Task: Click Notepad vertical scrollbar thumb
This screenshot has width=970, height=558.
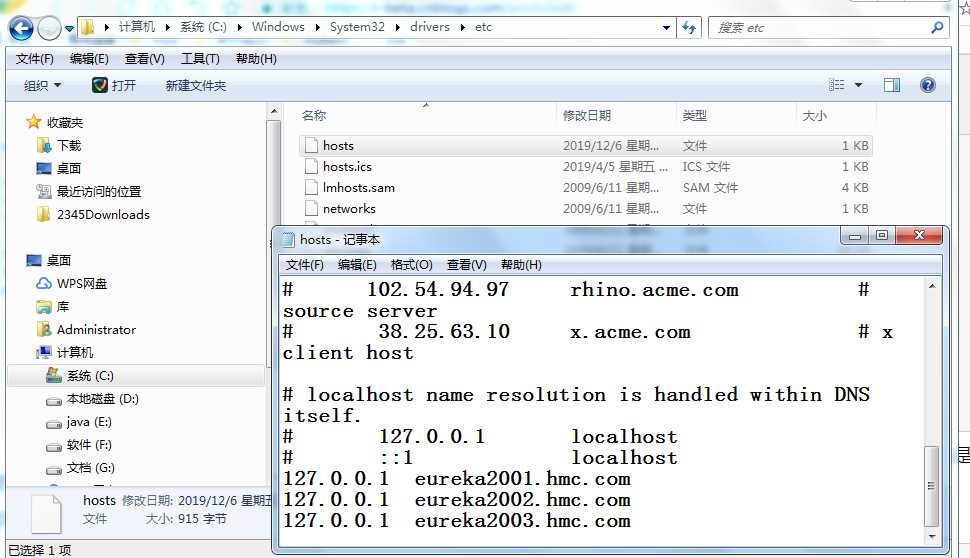Action: (932, 486)
